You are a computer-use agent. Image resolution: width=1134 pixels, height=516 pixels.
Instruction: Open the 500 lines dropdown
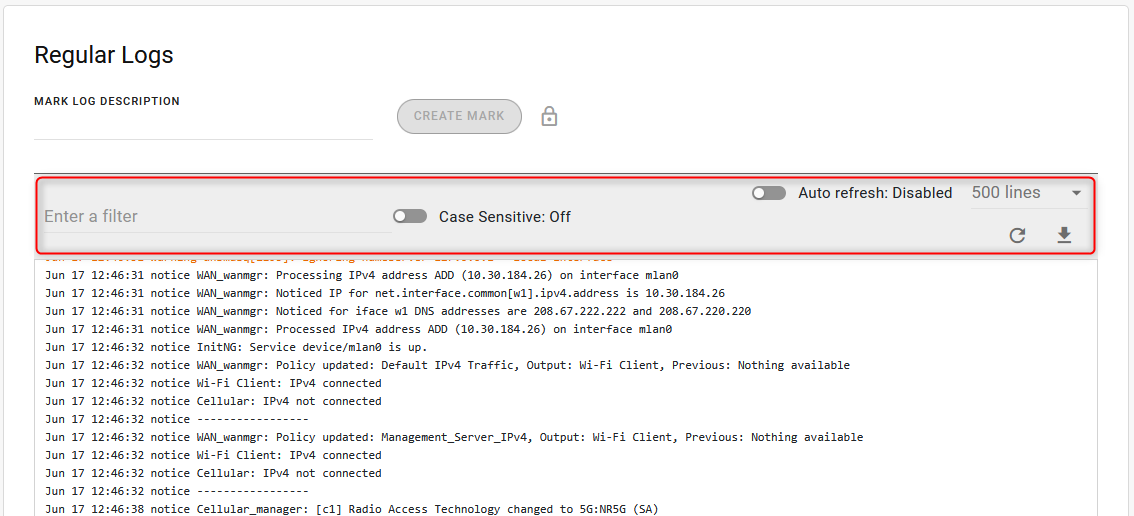tap(1026, 193)
